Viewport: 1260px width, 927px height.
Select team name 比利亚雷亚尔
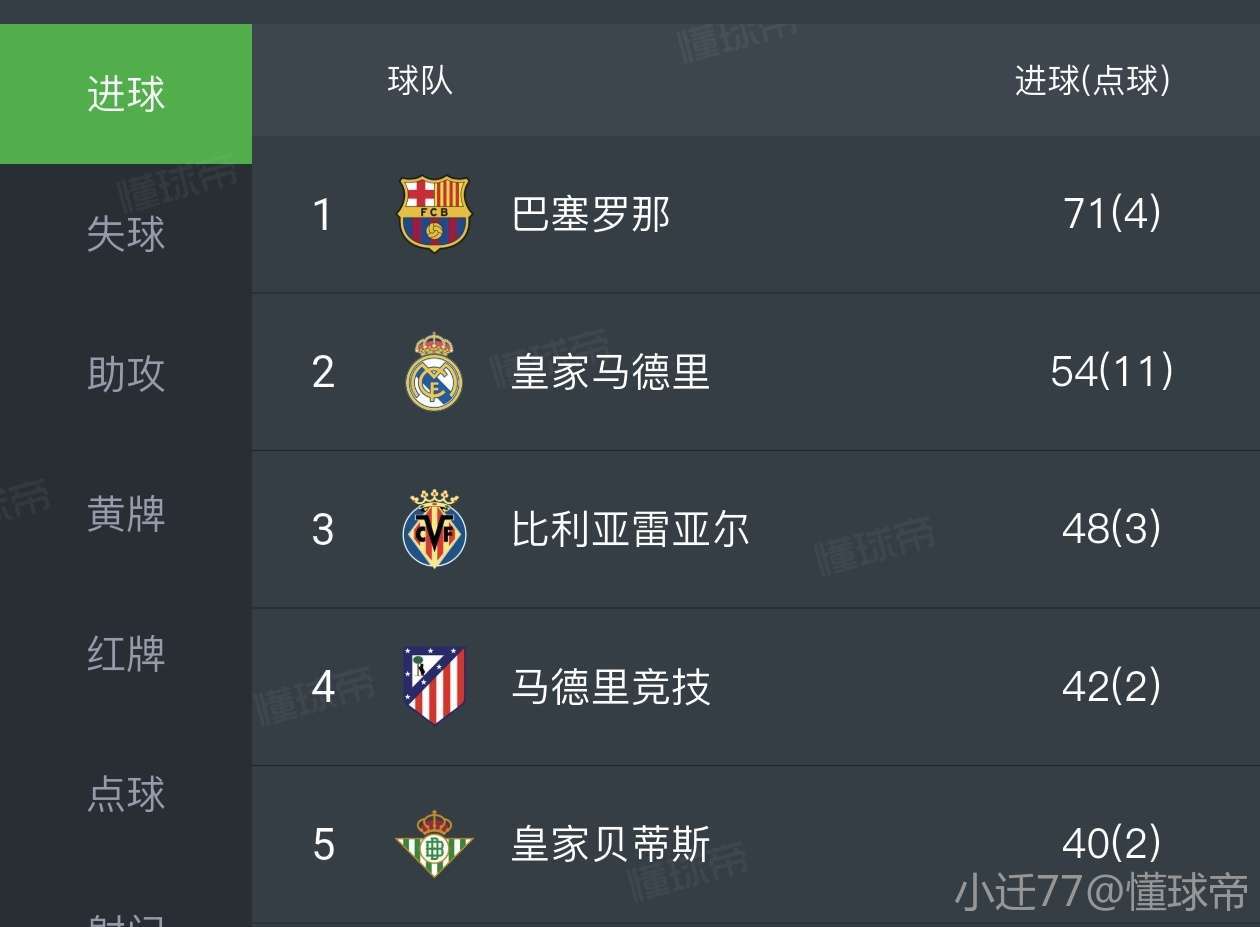[630, 529]
